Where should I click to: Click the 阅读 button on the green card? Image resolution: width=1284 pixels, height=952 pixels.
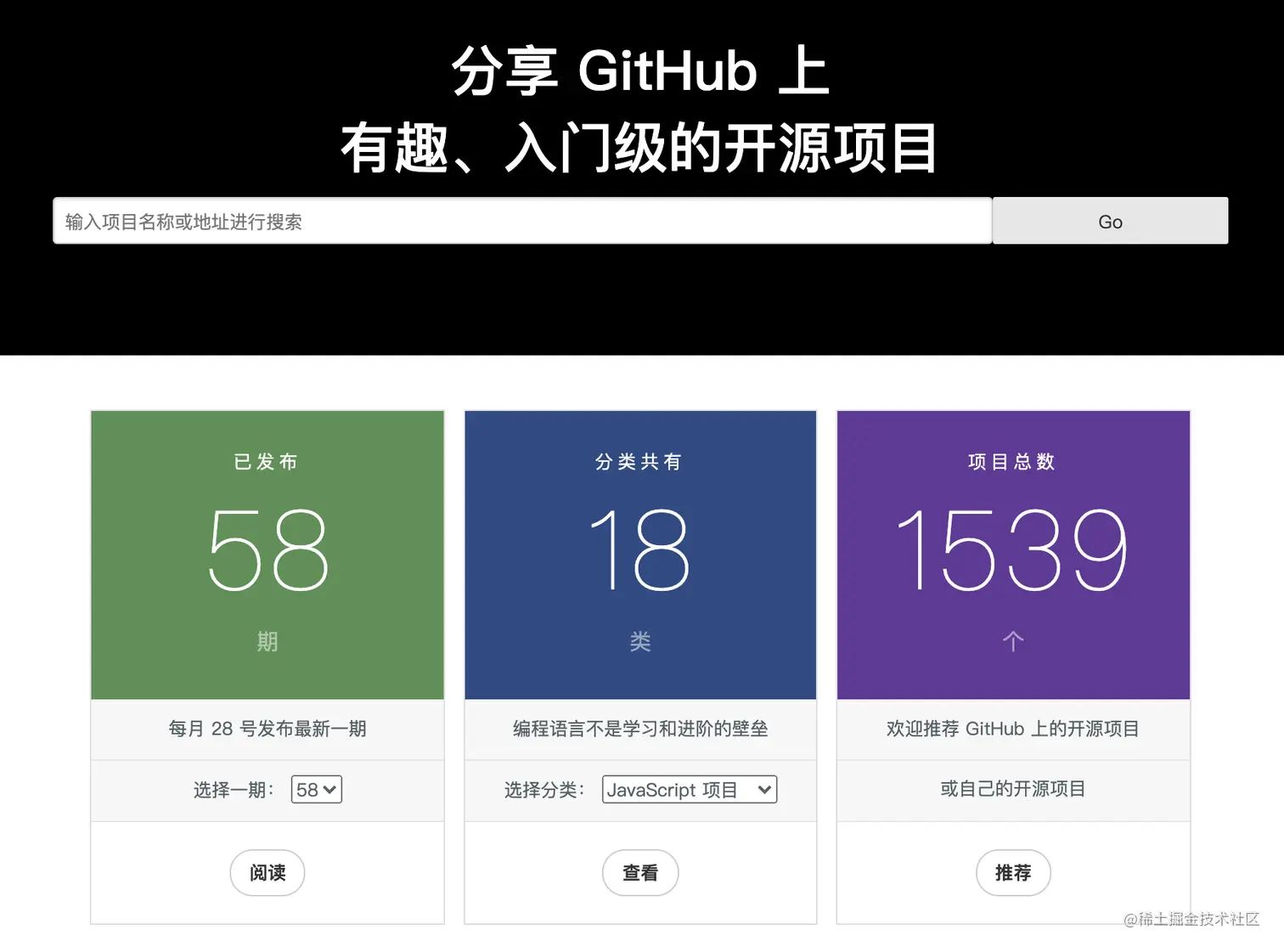(267, 873)
